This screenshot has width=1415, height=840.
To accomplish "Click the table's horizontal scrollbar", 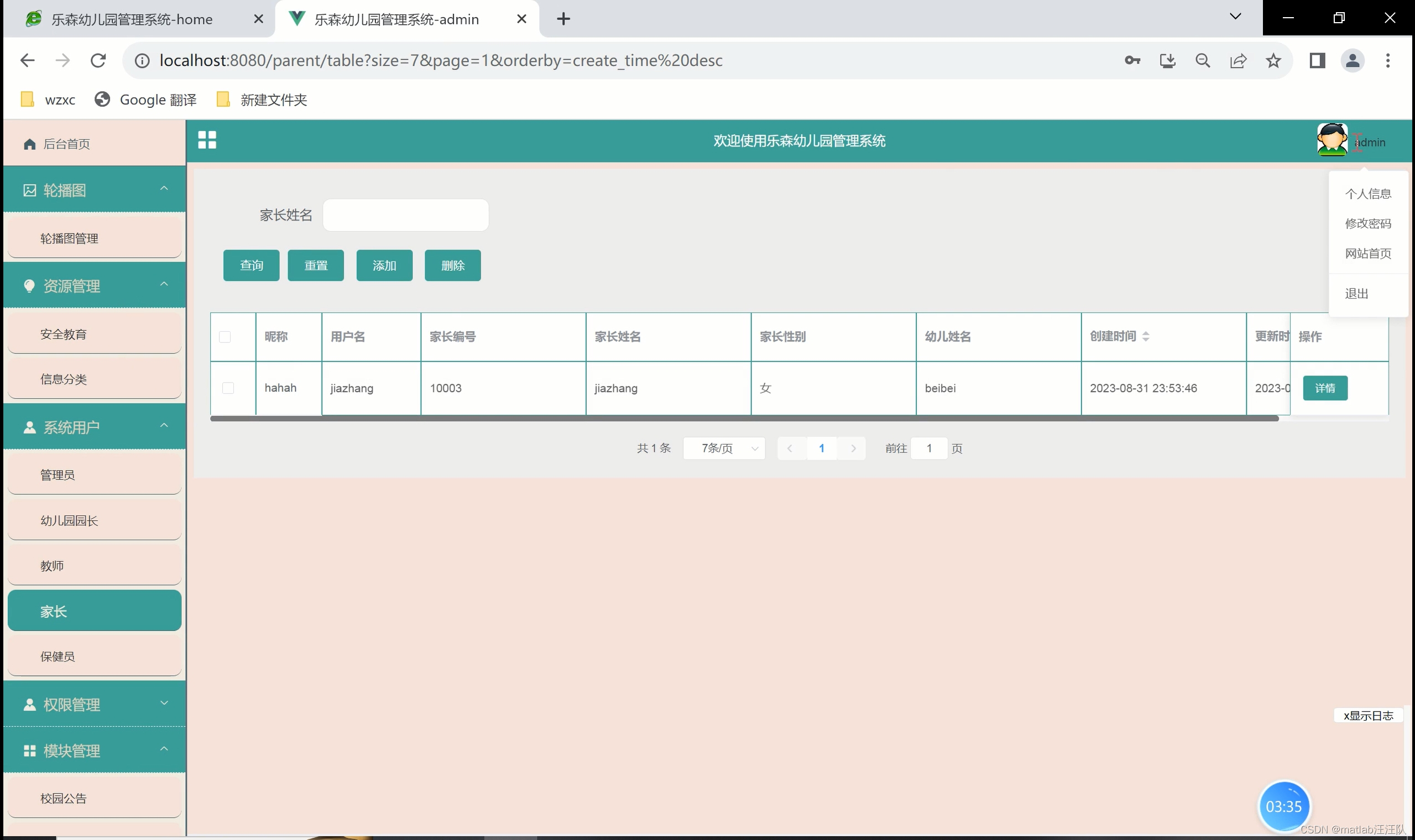I will (x=744, y=419).
